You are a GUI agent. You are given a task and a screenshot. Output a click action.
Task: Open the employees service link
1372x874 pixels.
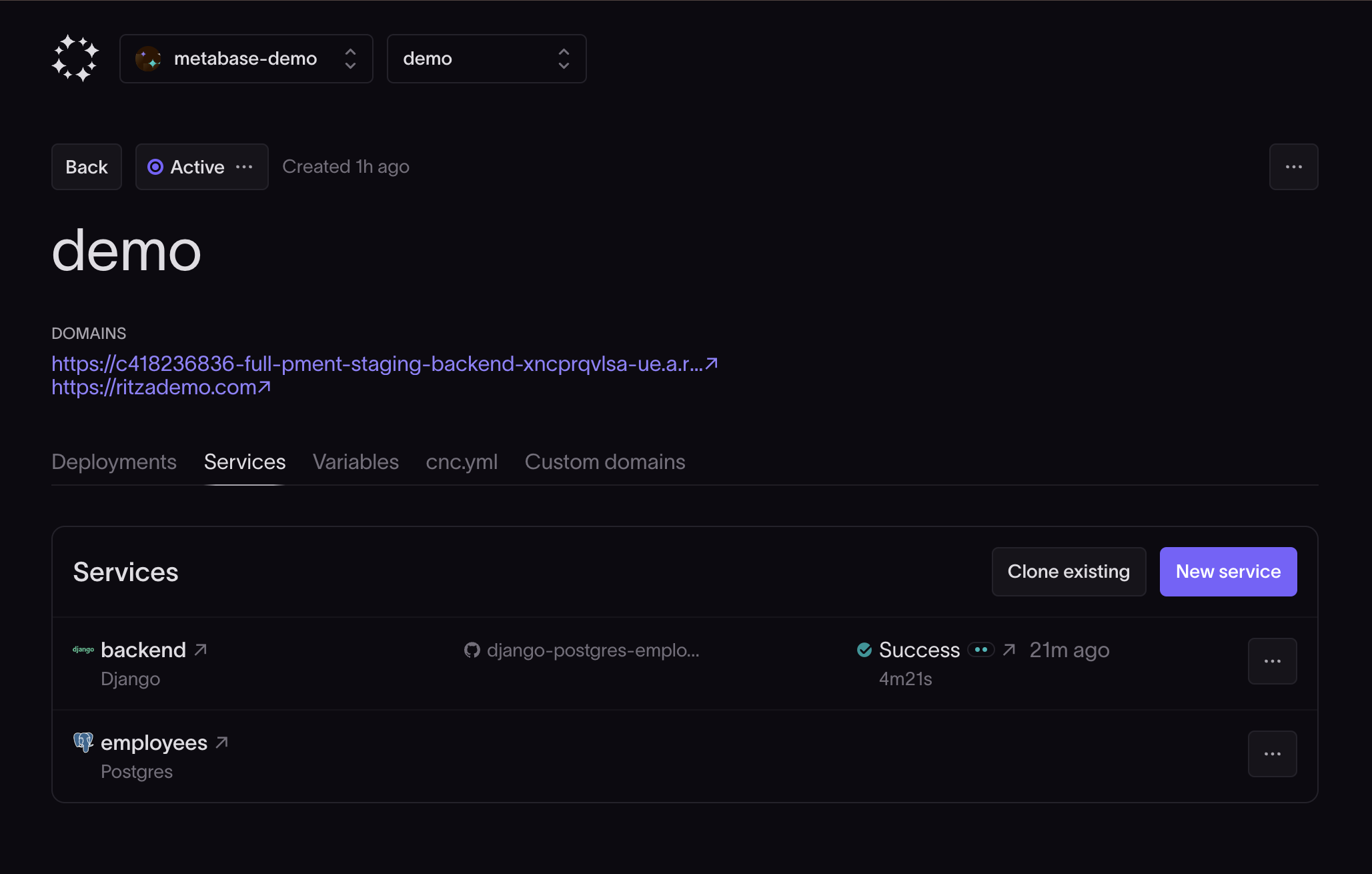(x=154, y=743)
